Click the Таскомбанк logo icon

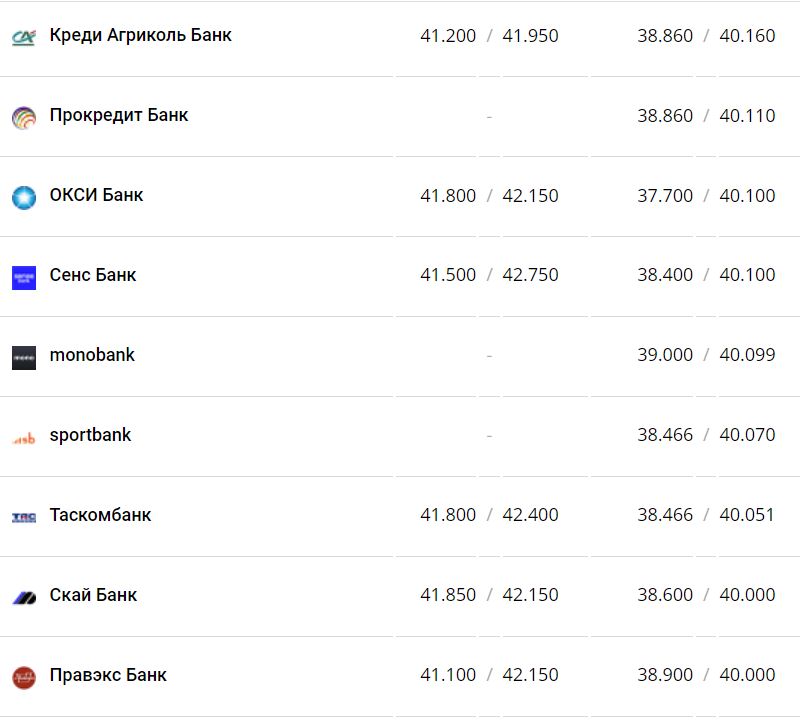pos(24,517)
